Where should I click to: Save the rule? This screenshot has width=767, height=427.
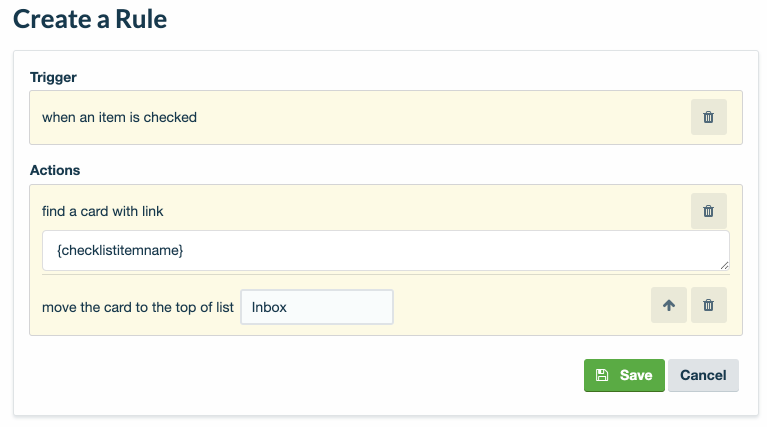click(x=624, y=376)
